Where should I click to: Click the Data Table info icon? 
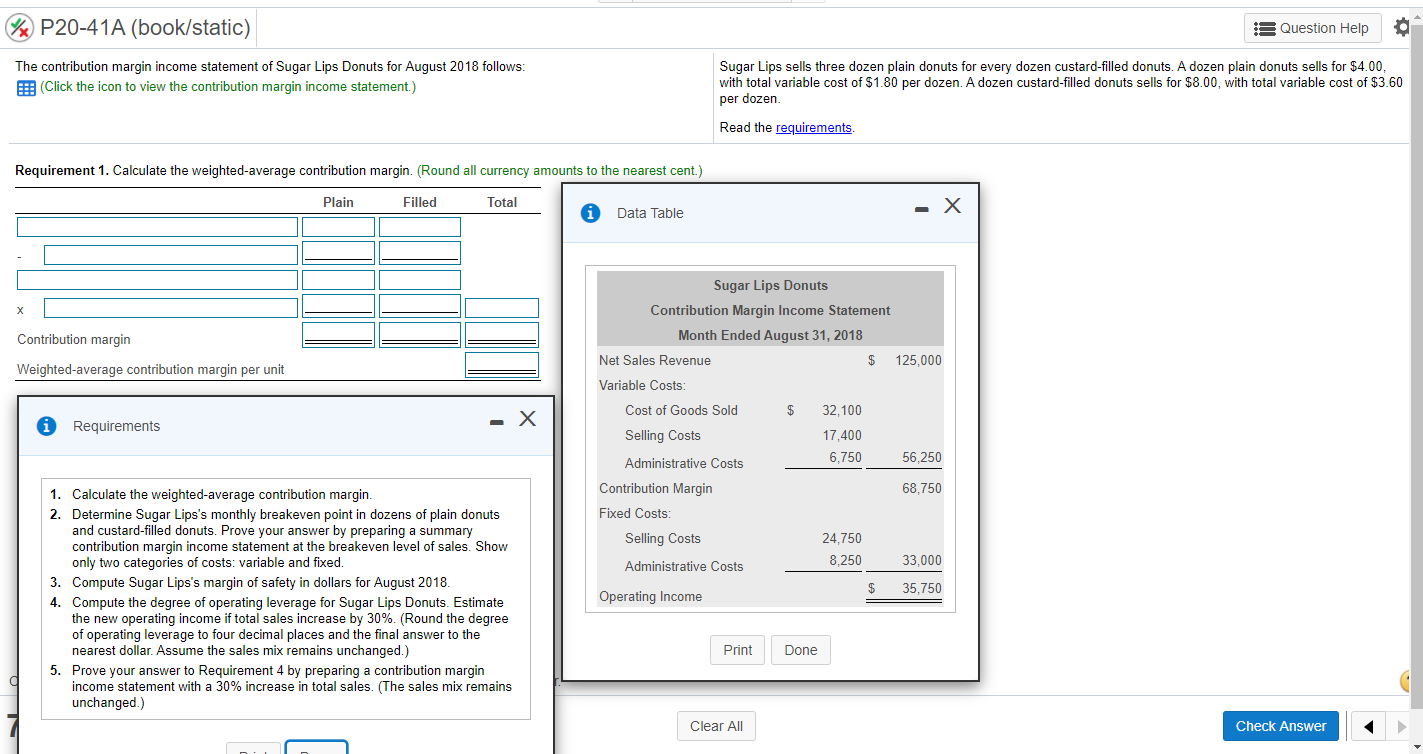pyautogui.click(x=591, y=213)
